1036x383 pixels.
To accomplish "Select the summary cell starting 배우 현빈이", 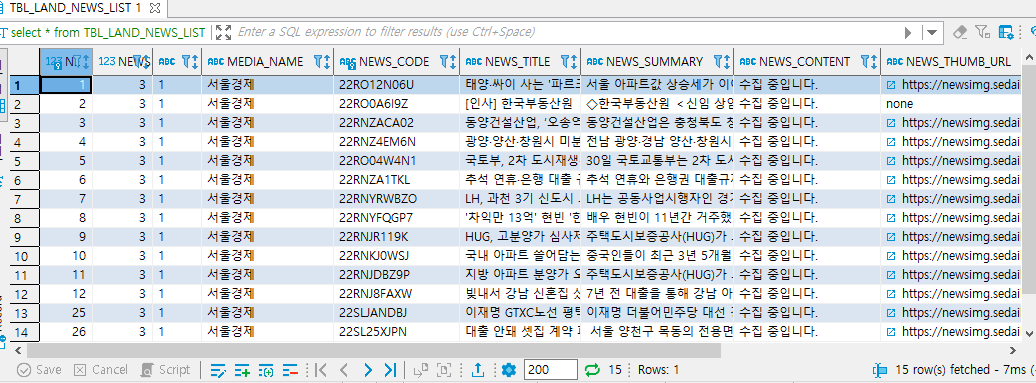I will click(657, 217).
